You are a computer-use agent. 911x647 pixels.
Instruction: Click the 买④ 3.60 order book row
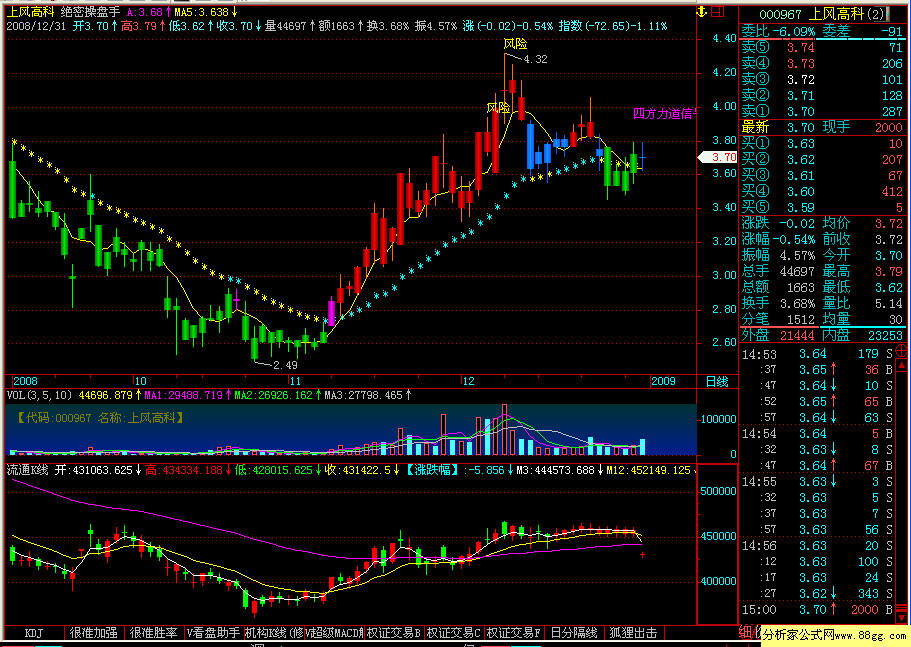822,191
